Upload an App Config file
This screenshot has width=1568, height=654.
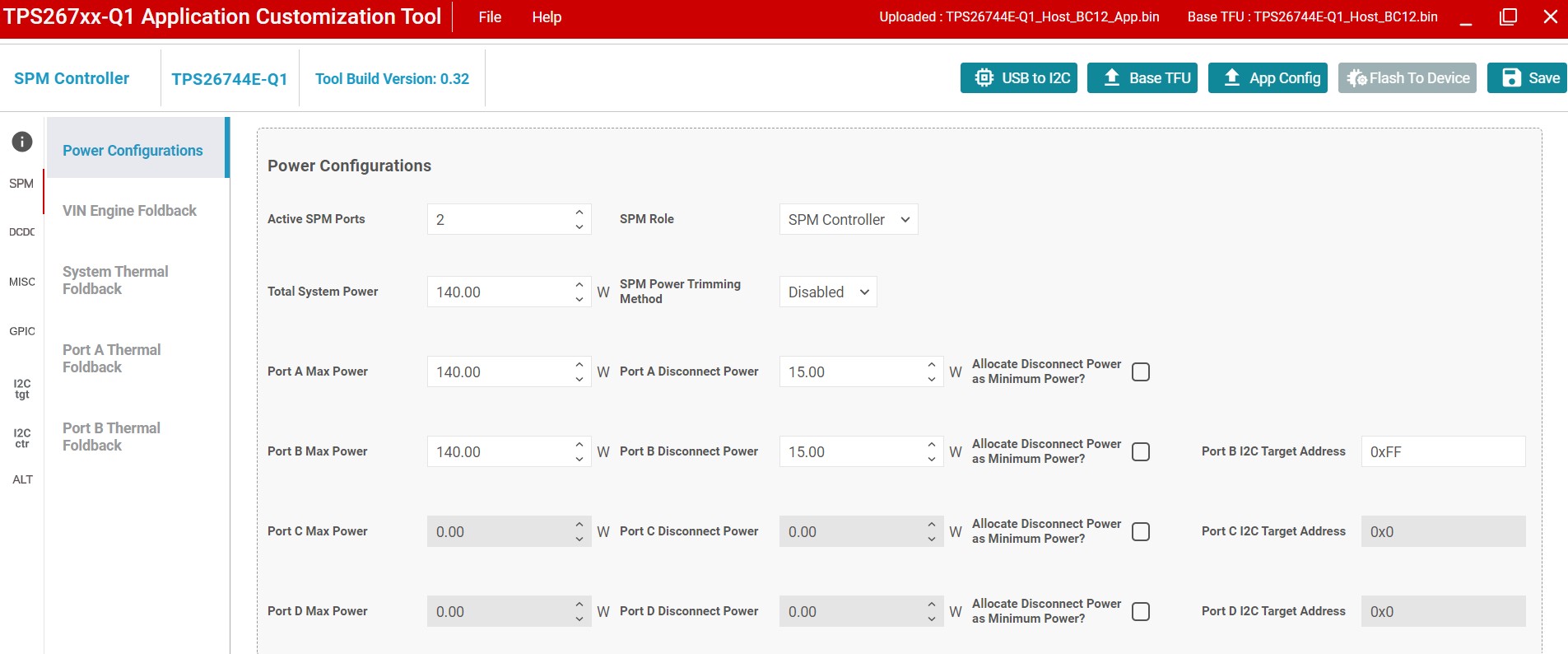(1268, 78)
